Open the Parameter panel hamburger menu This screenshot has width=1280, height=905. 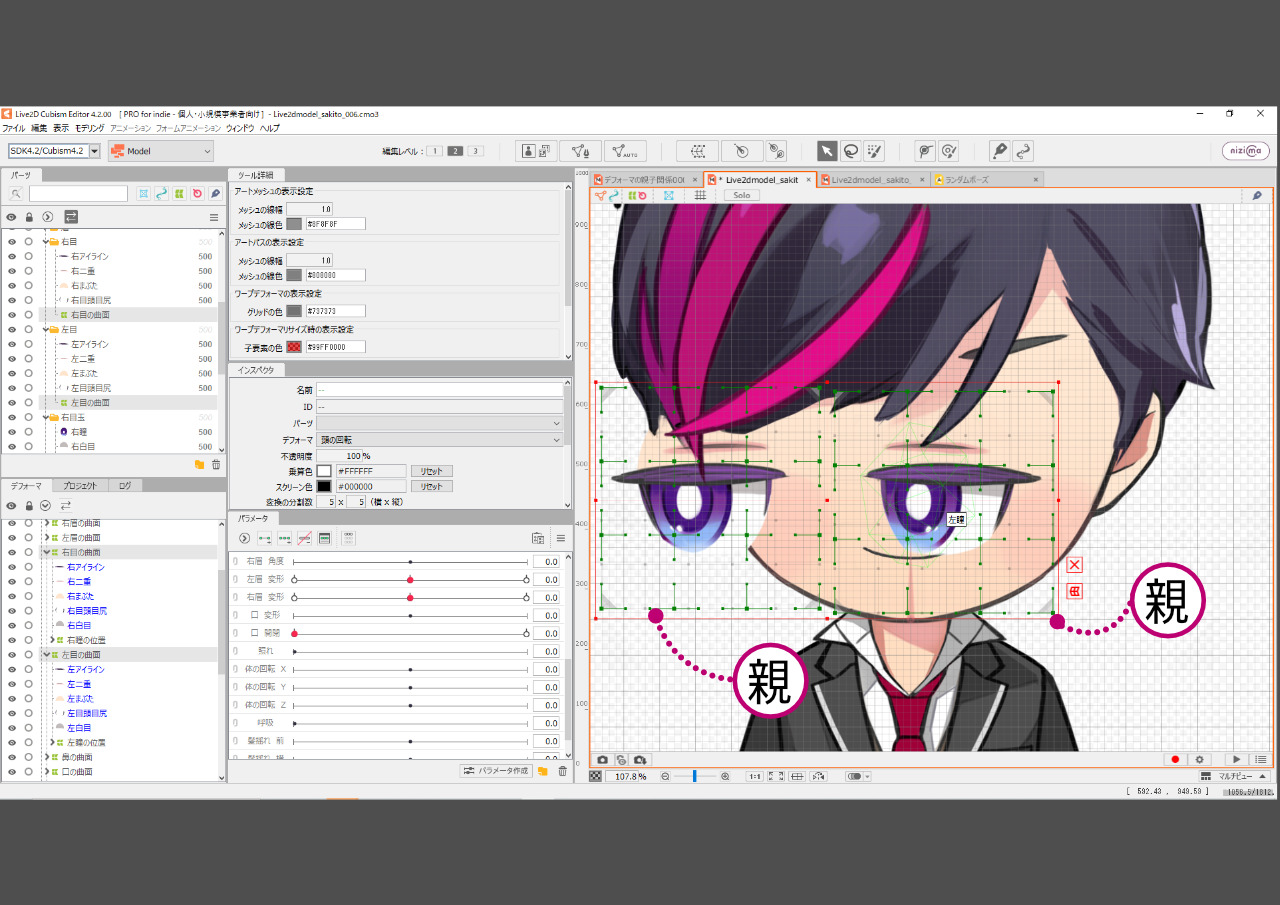(561, 538)
